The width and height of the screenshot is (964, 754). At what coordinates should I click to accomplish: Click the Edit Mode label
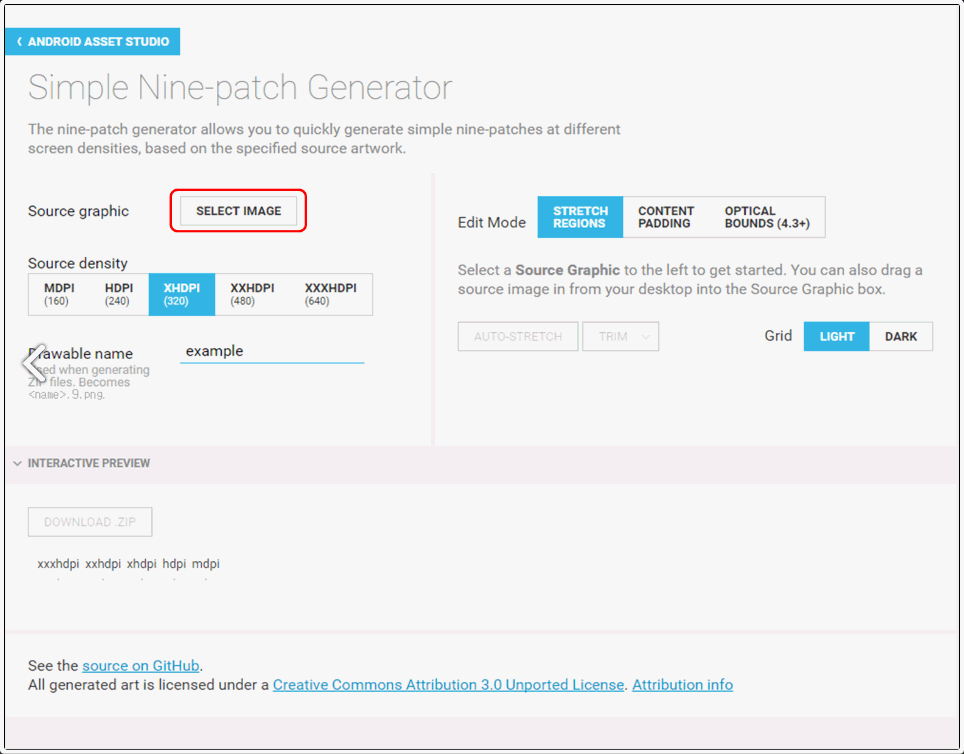492,223
